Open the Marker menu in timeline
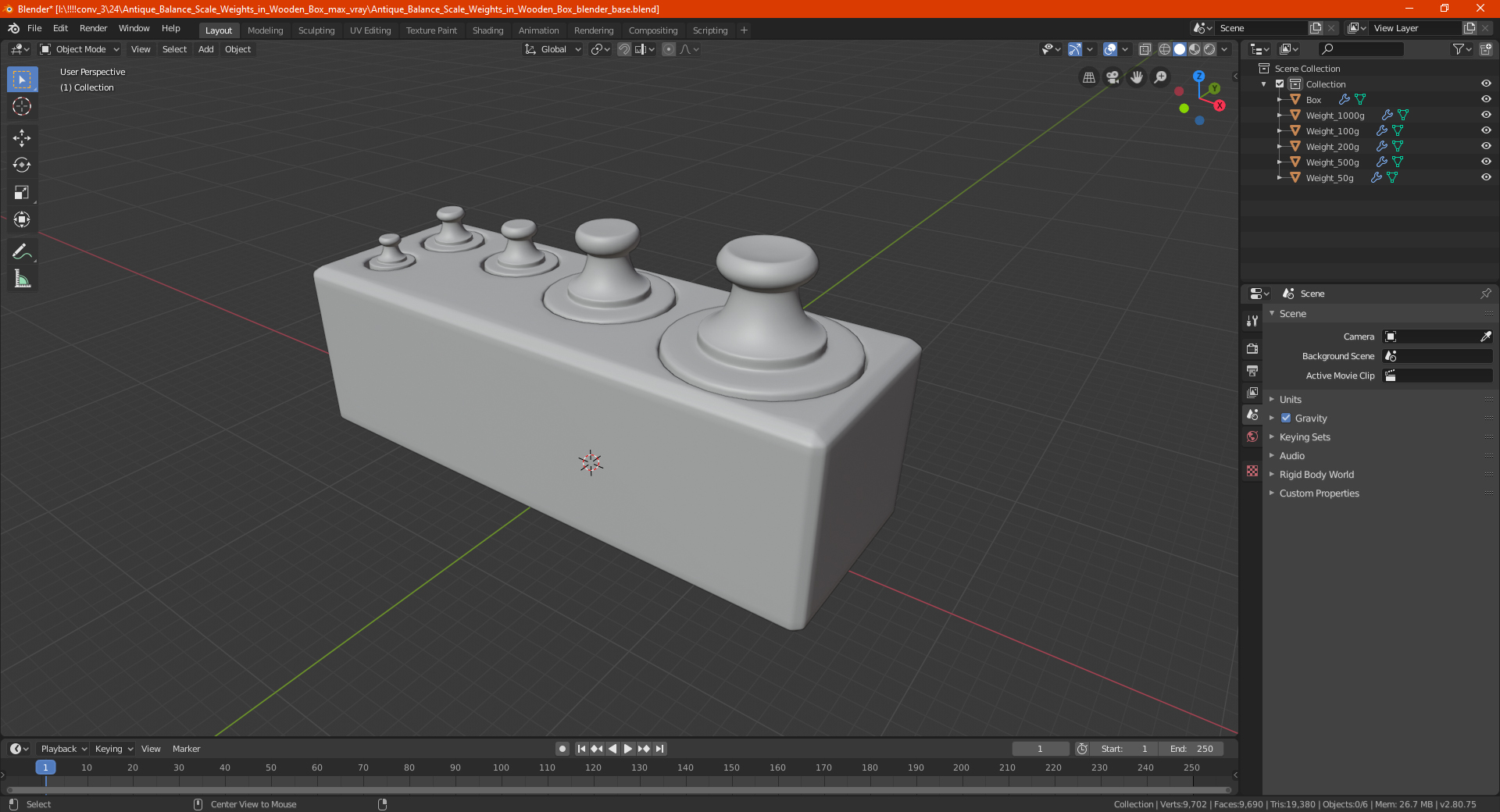 186,749
